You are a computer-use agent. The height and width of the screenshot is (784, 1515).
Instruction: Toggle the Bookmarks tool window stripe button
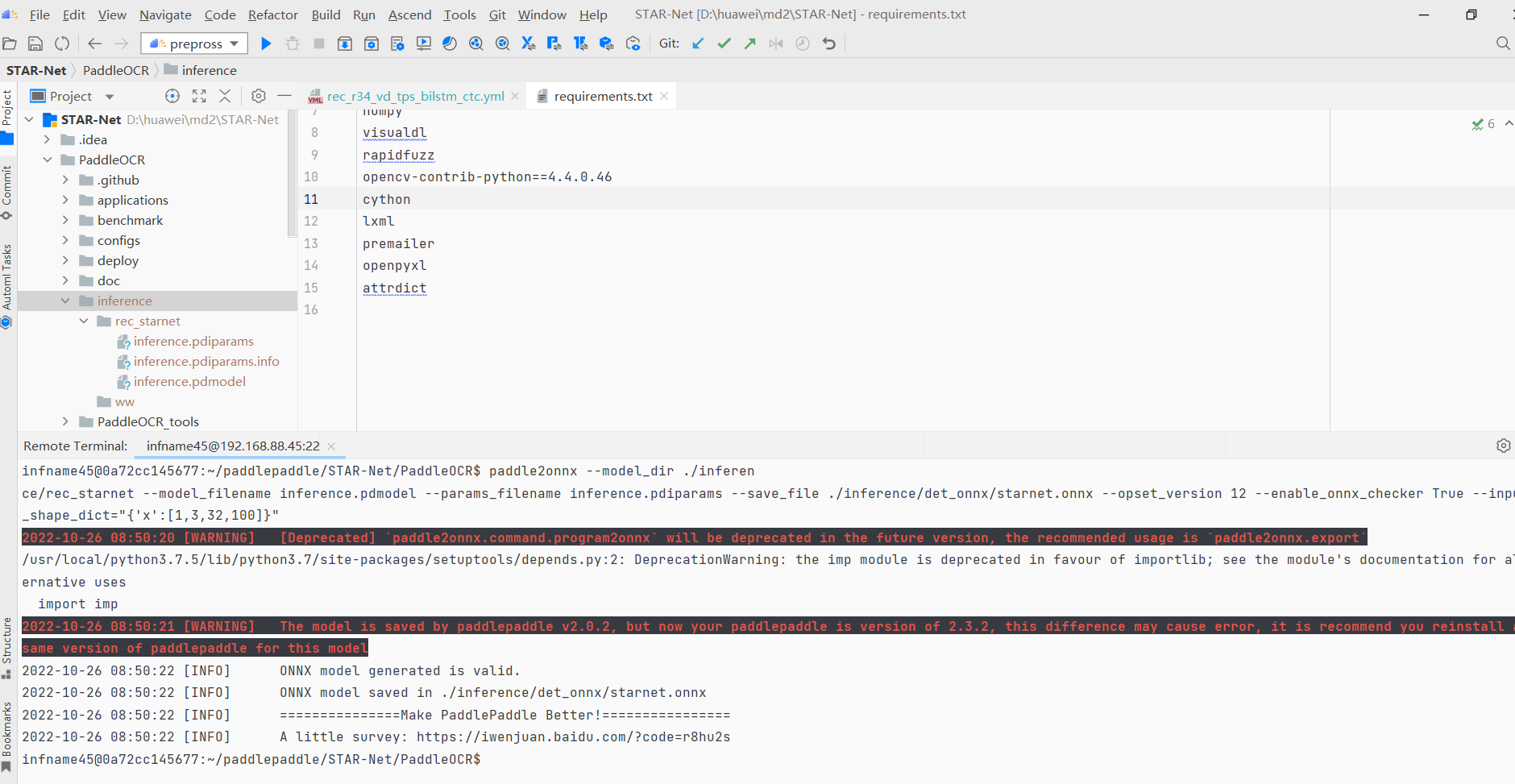click(x=7, y=736)
